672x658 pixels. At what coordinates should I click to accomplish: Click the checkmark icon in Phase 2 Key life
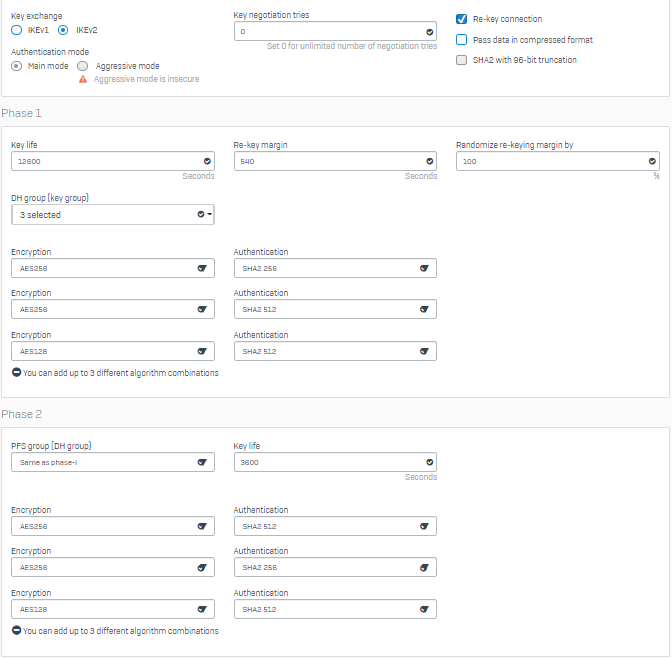coord(429,462)
